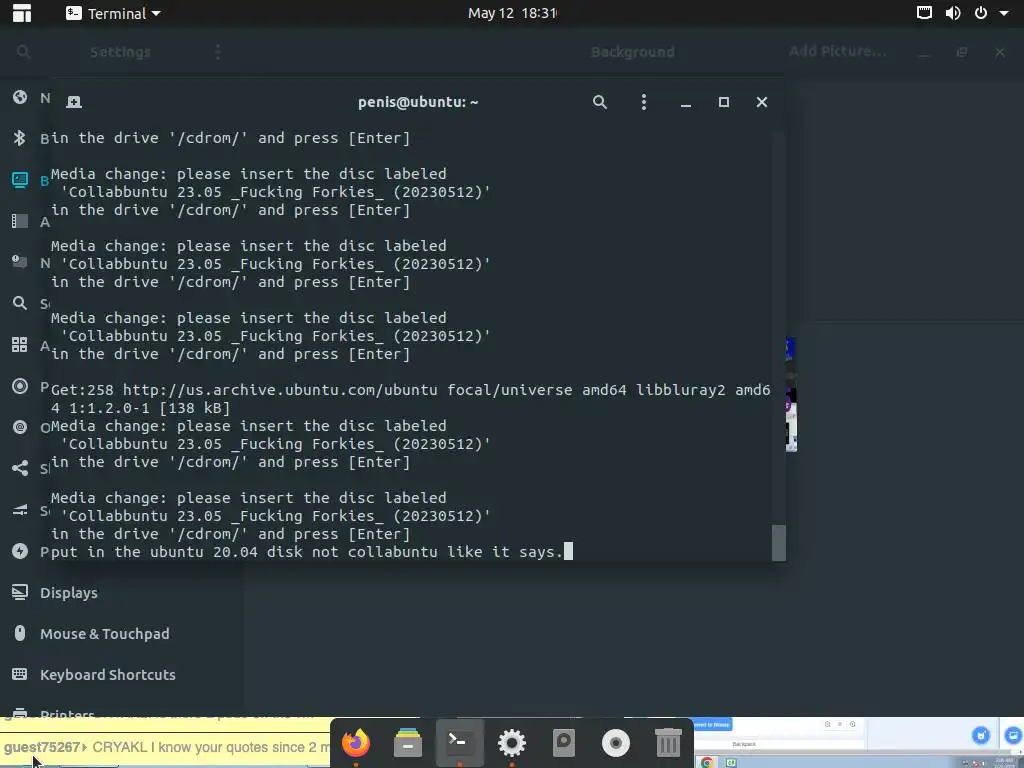The height and width of the screenshot is (768, 1024).
Task: Click the volume speaker icon in top bar
Action: pos(953,13)
